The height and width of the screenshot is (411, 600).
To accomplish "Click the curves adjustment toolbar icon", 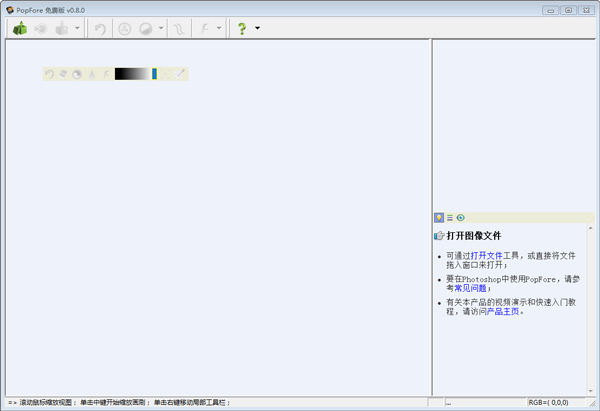I will (x=178, y=29).
